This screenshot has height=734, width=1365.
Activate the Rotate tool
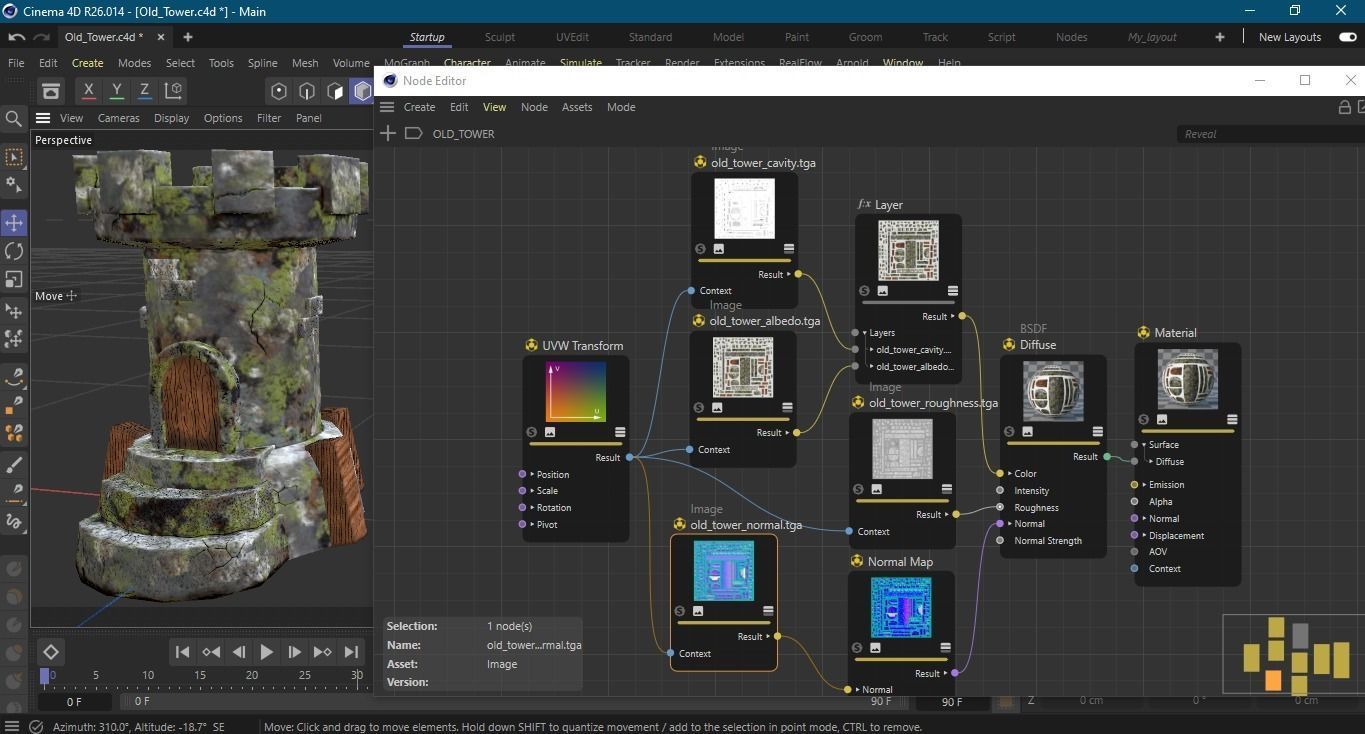coord(14,251)
